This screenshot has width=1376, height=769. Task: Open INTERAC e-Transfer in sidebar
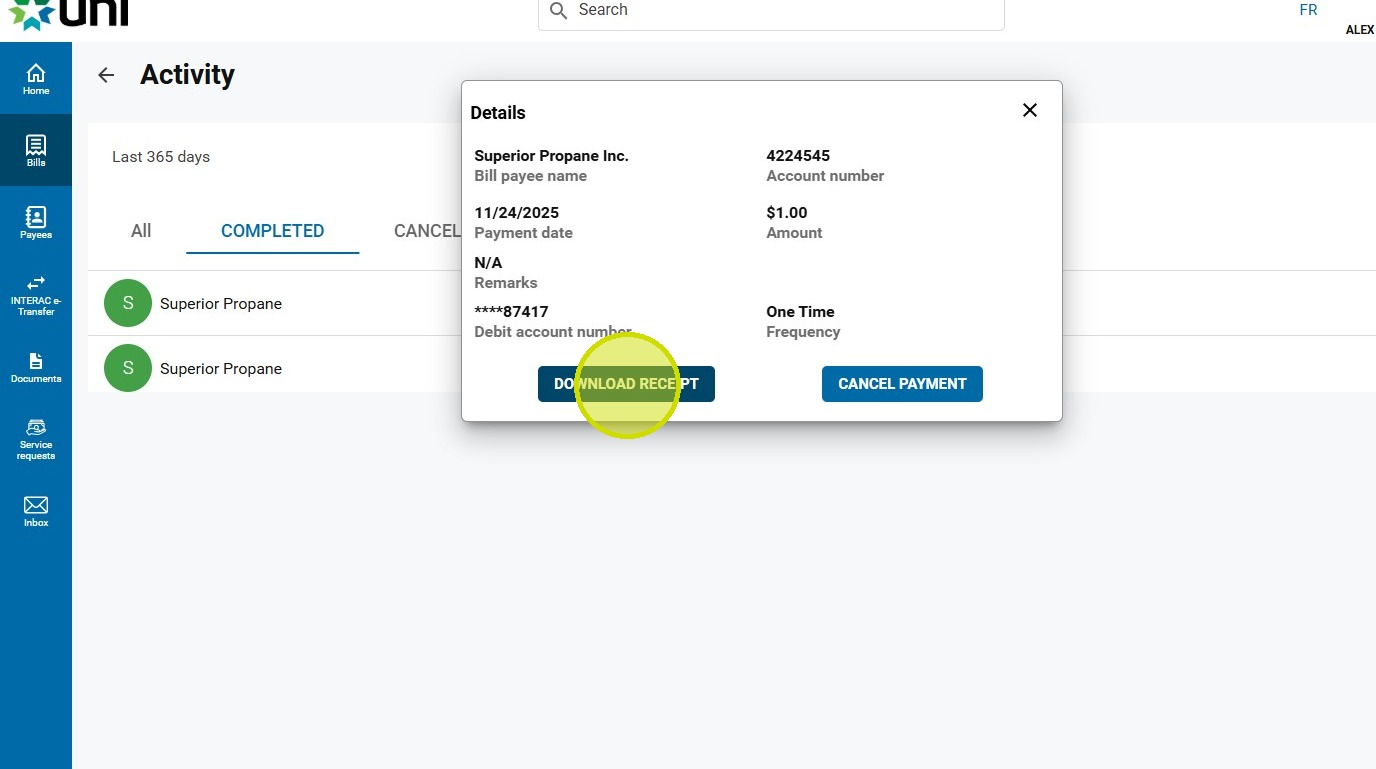[36, 294]
